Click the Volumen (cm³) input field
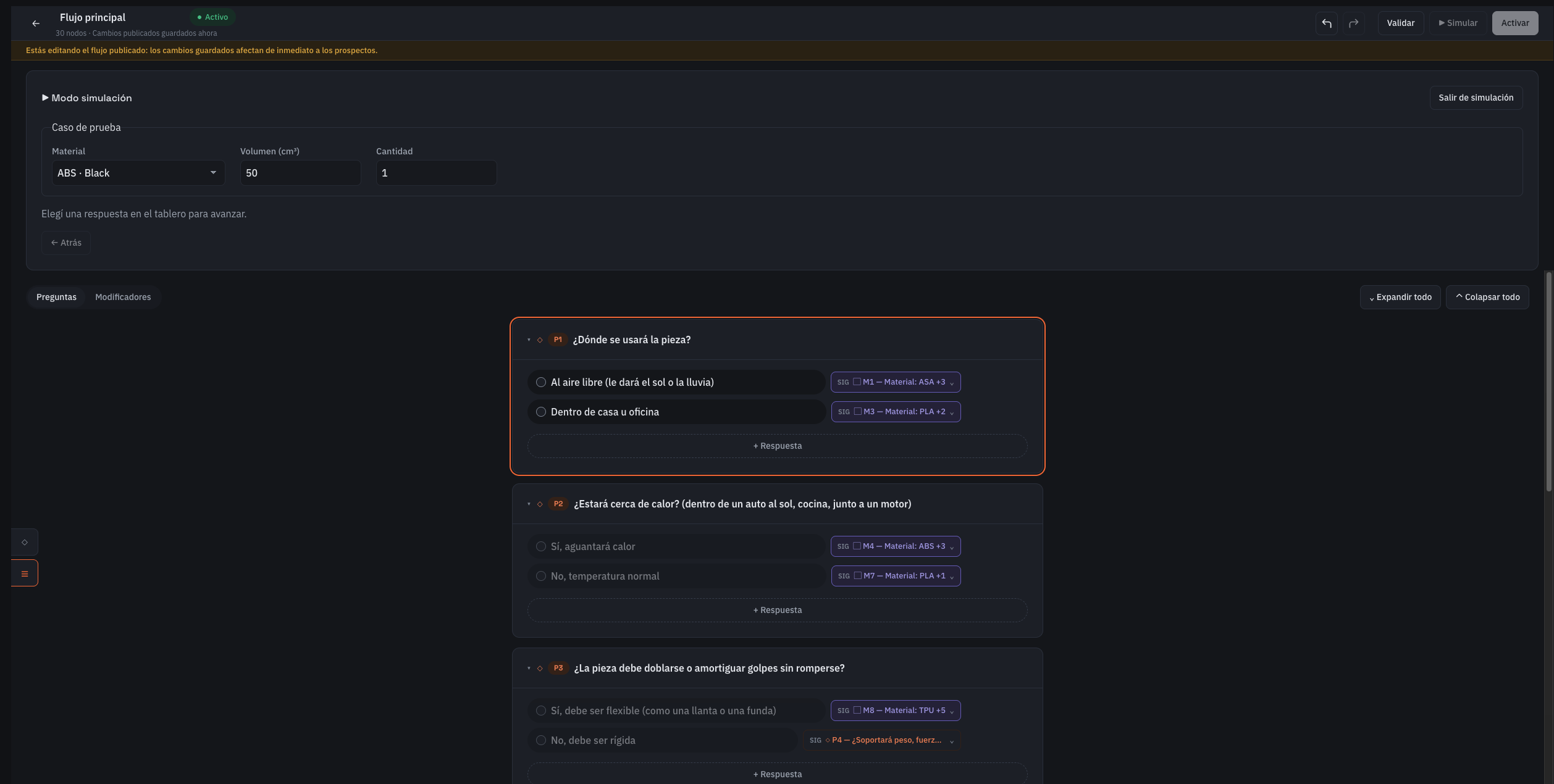Image resolution: width=1554 pixels, height=784 pixels. pos(301,173)
